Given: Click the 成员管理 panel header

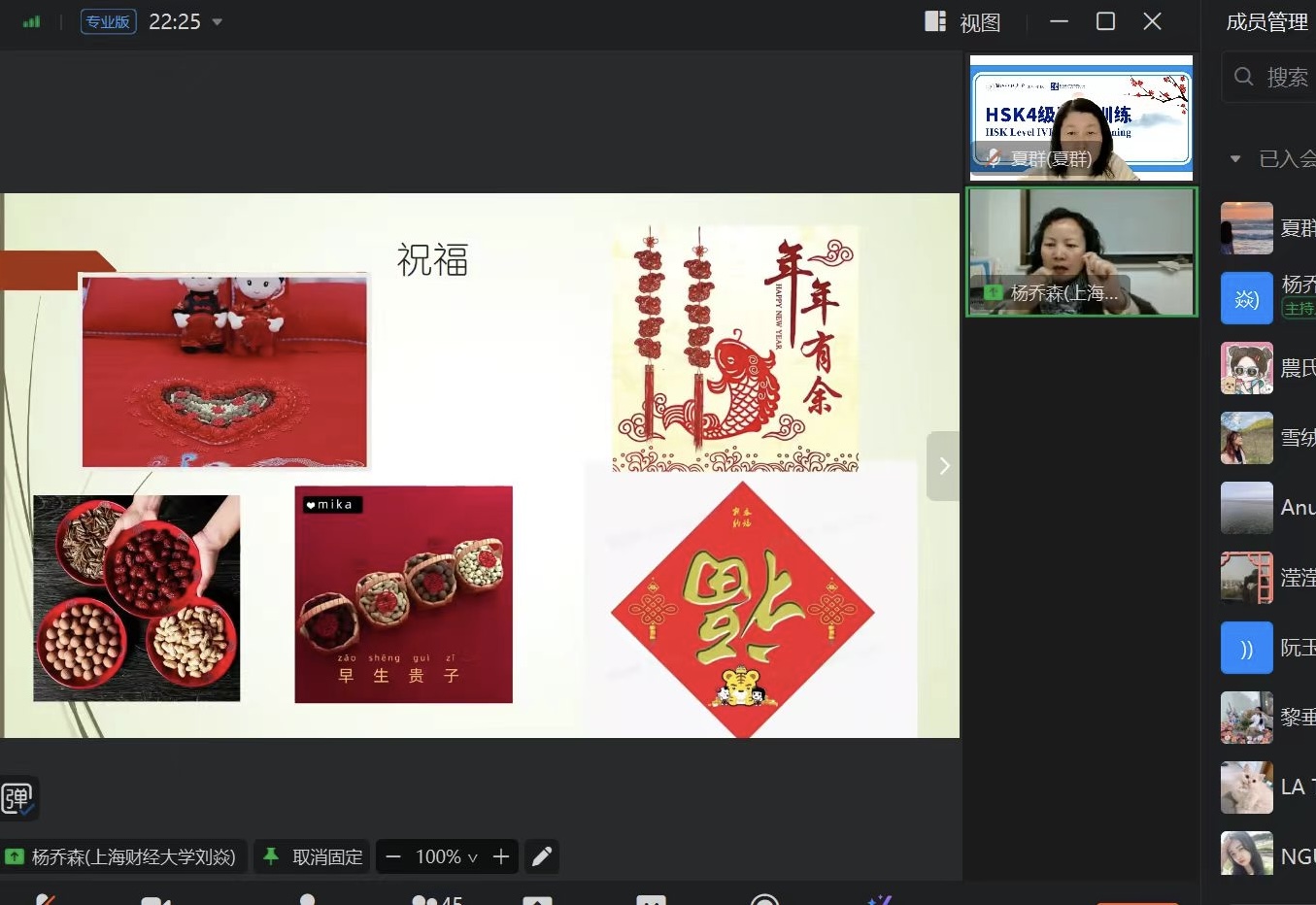Looking at the screenshot, I should pos(1265,22).
